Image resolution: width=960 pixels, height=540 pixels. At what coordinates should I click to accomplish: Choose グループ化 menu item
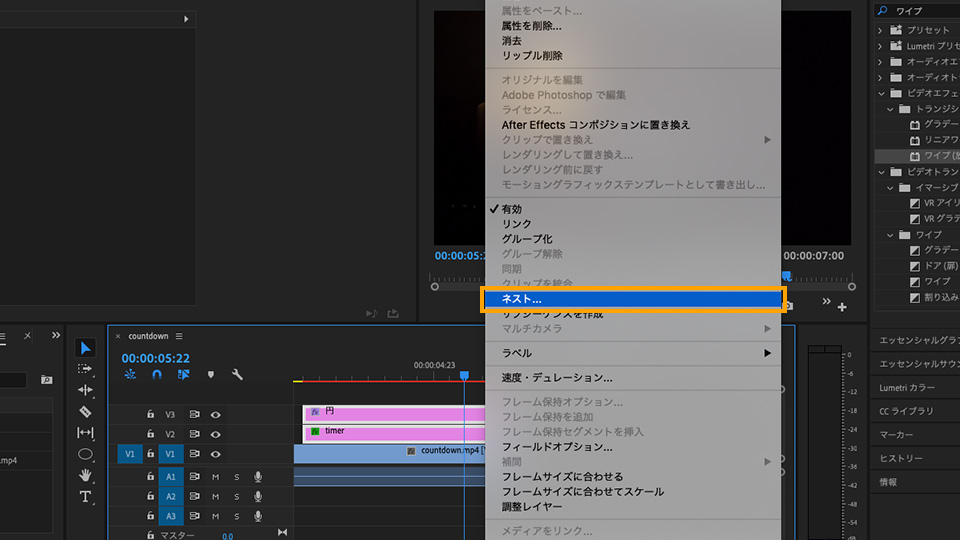pos(633,239)
